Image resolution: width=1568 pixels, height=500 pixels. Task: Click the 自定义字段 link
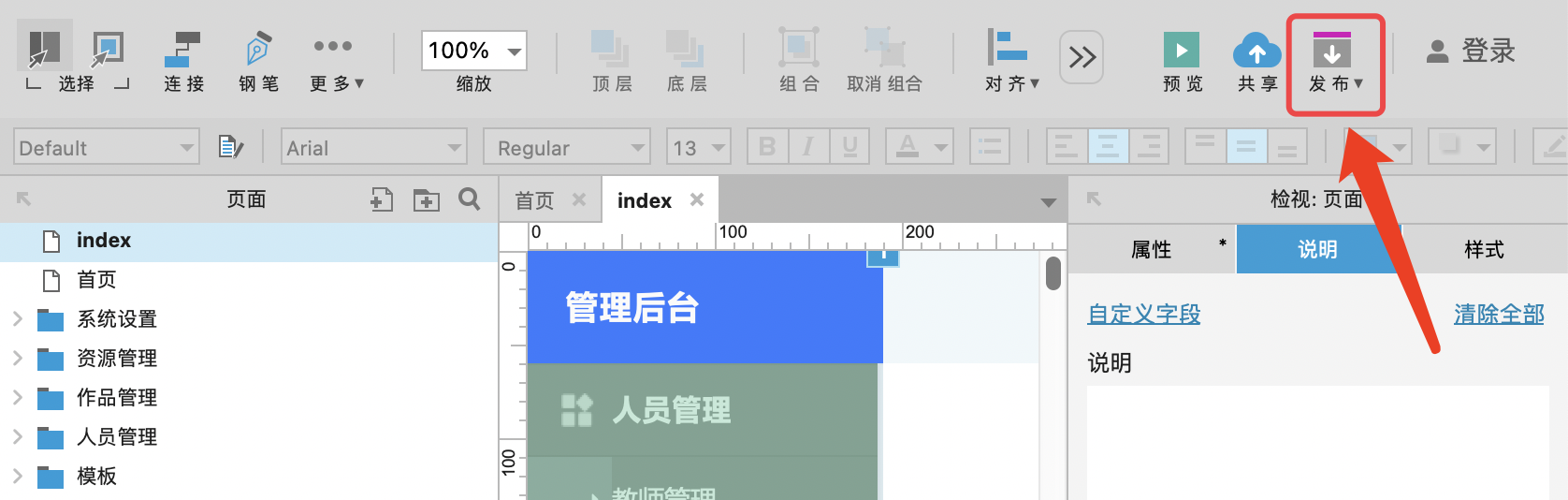click(x=1143, y=315)
